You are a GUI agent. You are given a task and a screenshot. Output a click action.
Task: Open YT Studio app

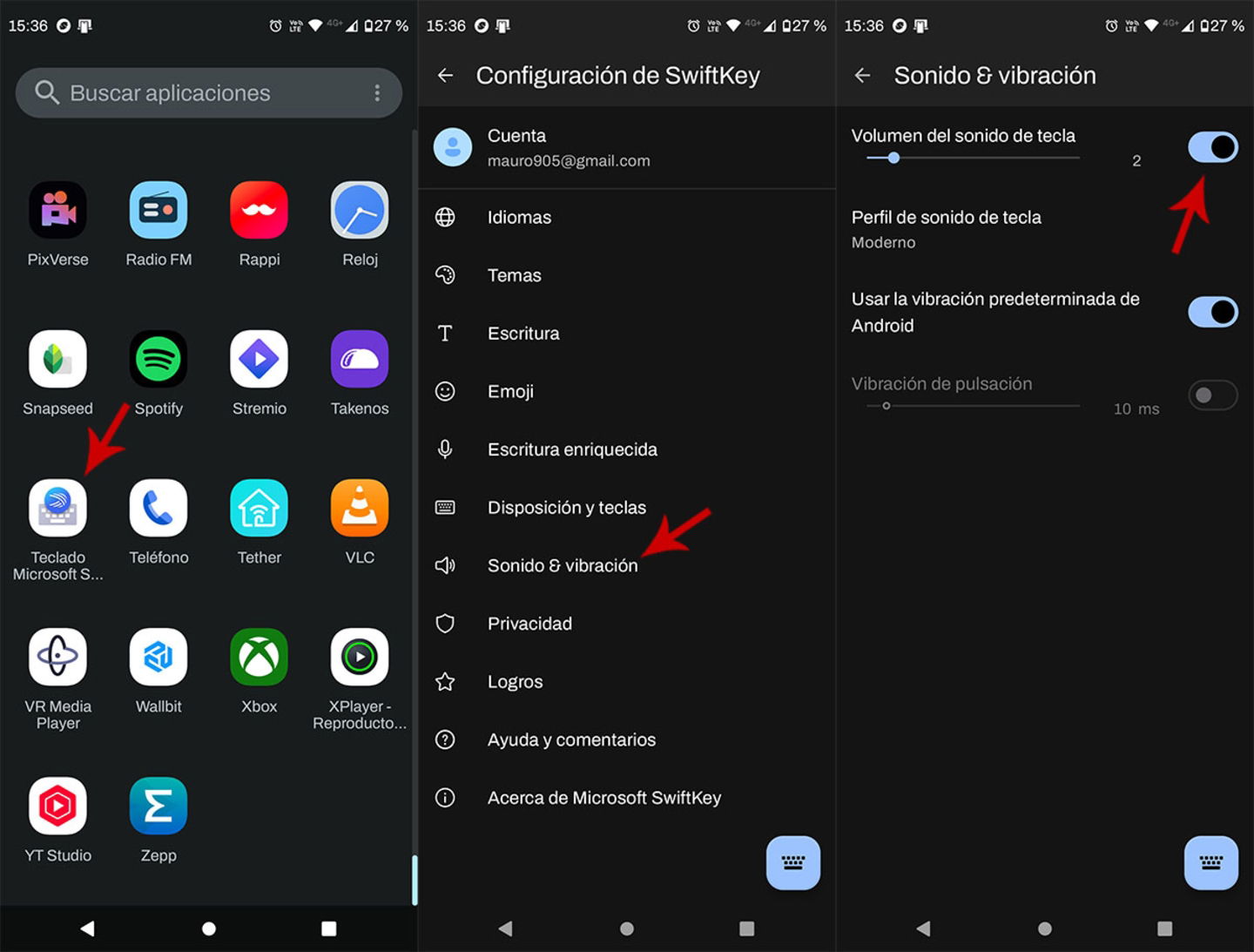point(57,806)
